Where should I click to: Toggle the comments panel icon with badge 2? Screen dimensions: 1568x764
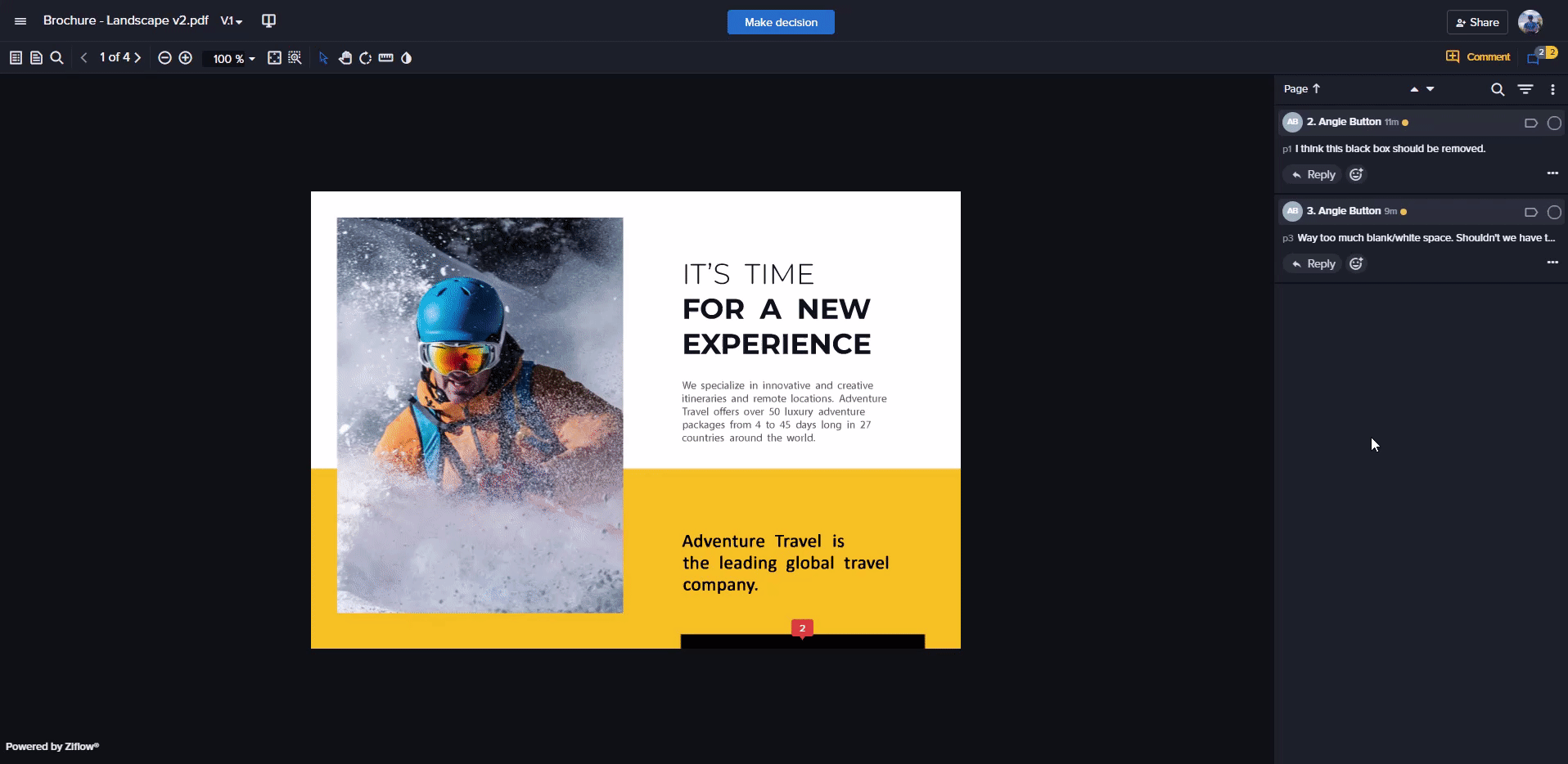coord(1541,56)
